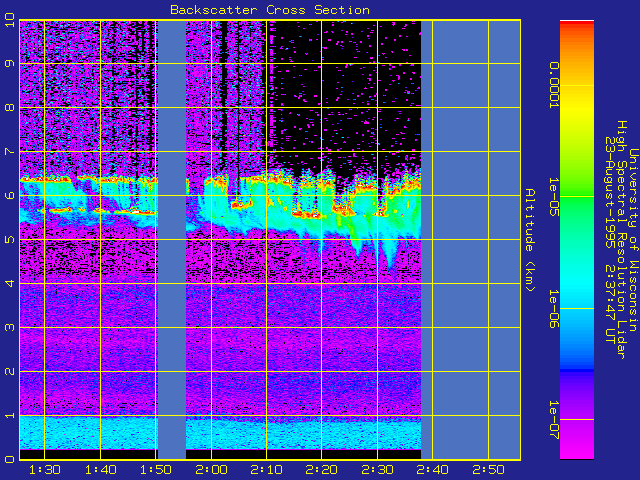This screenshot has width=640, height=480.
Task: Click the blank no-data region after 2:37
Action: click(x=471, y=240)
